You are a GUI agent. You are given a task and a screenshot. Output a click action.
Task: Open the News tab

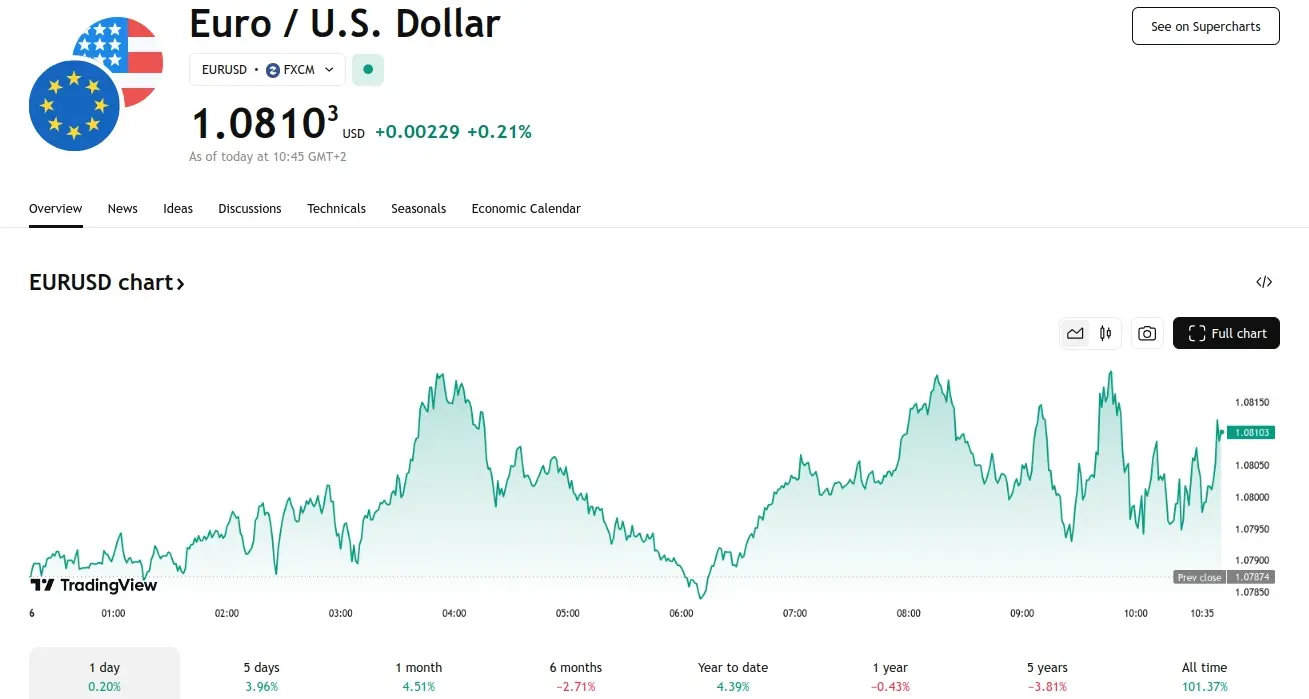[x=122, y=209]
